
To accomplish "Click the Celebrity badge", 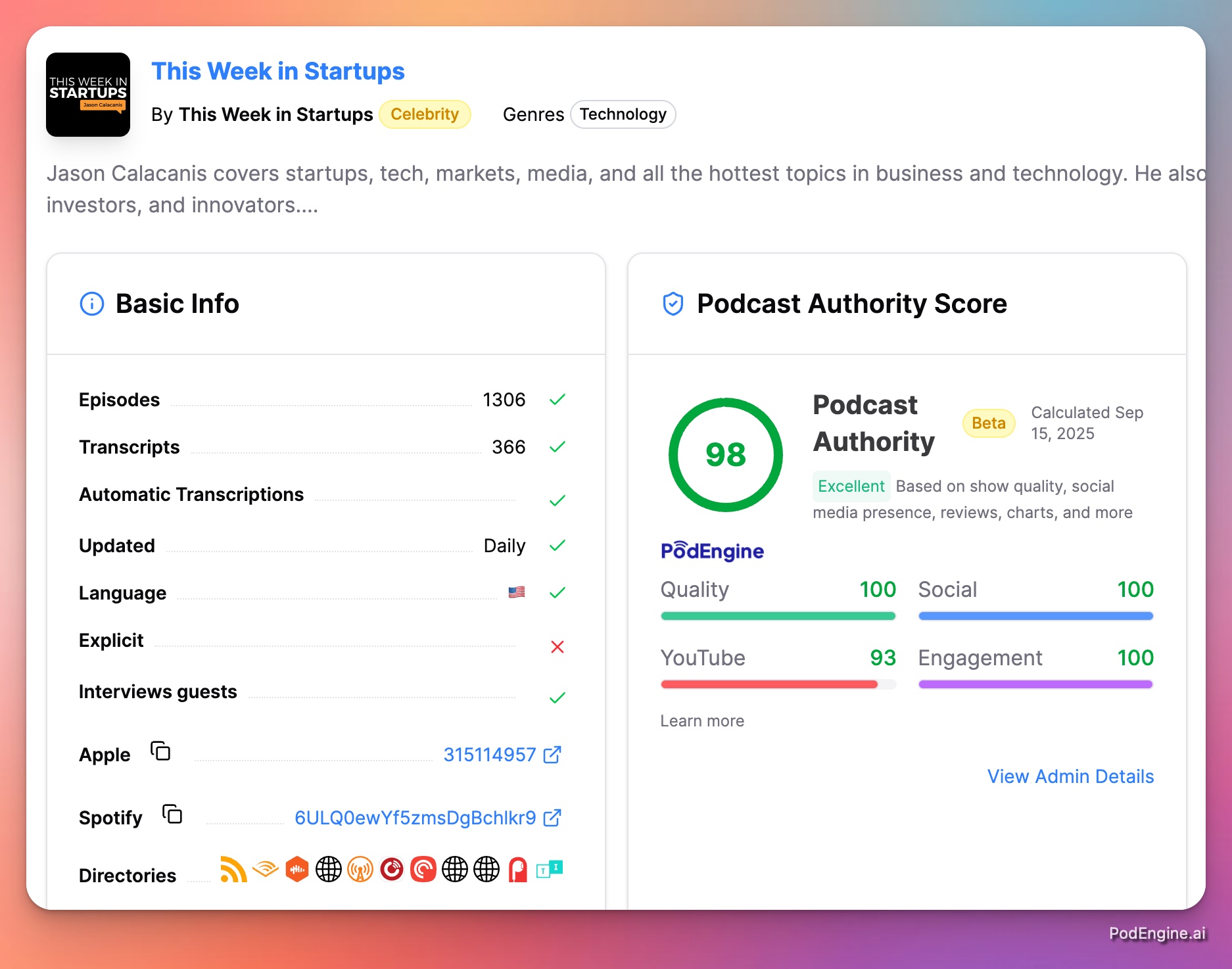I will pos(425,114).
